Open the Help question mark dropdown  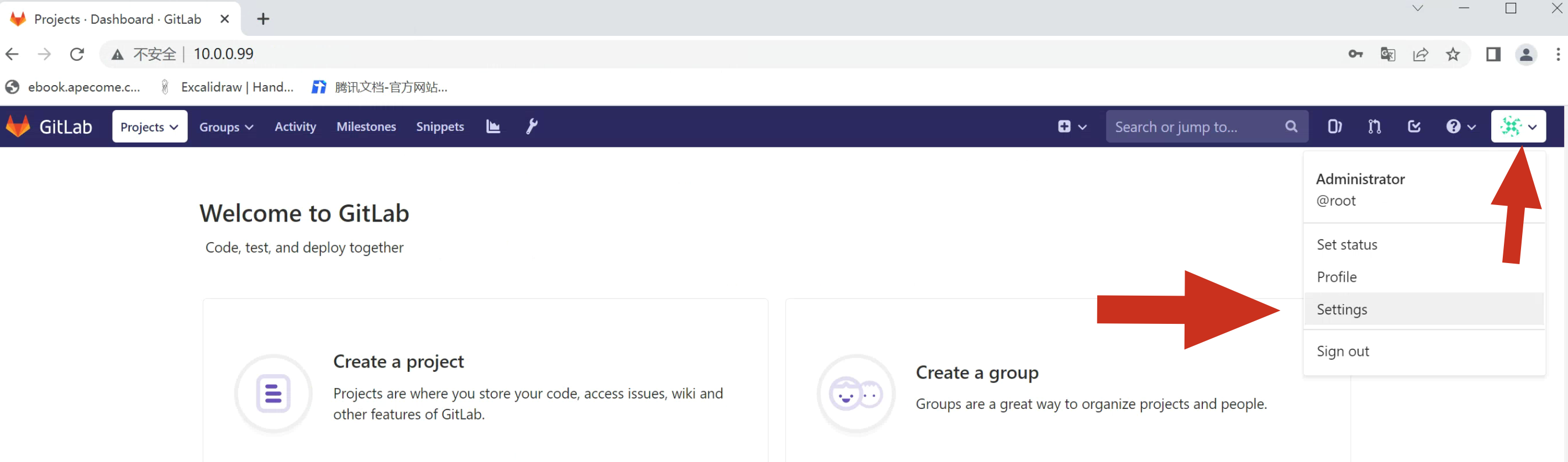1460,127
